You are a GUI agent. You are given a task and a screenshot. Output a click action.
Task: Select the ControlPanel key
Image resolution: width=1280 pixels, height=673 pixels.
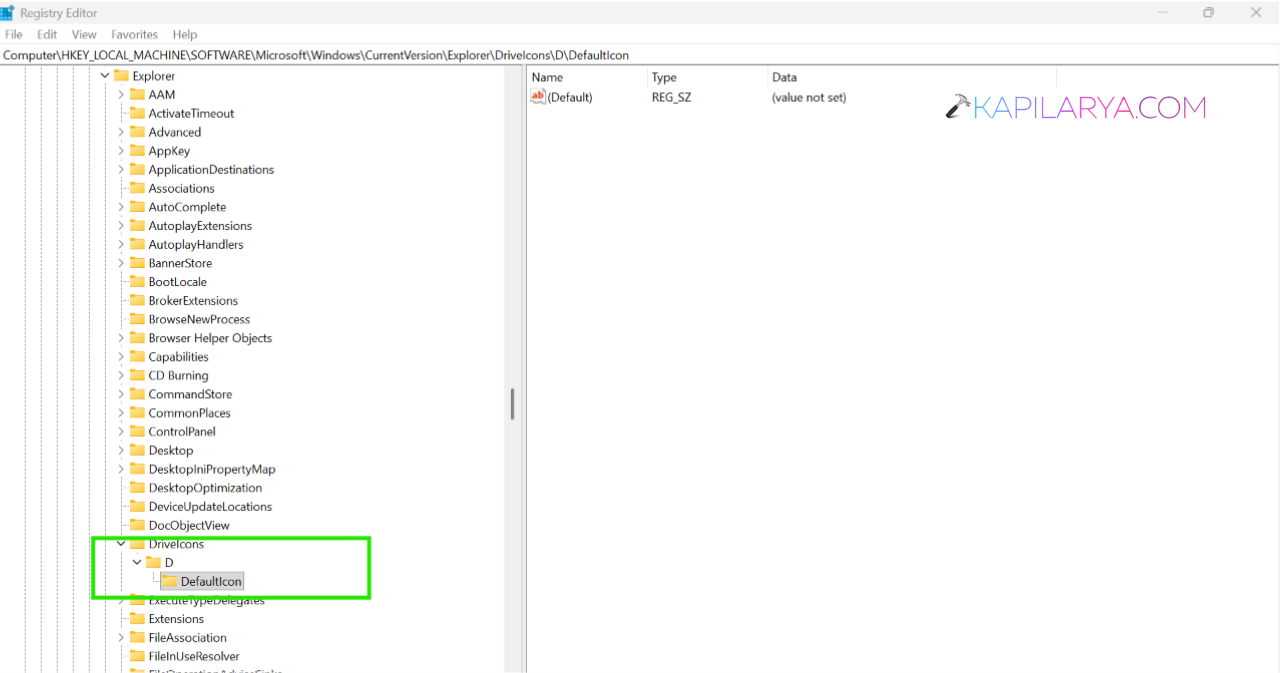pyautogui.click(x=182, y=432)
